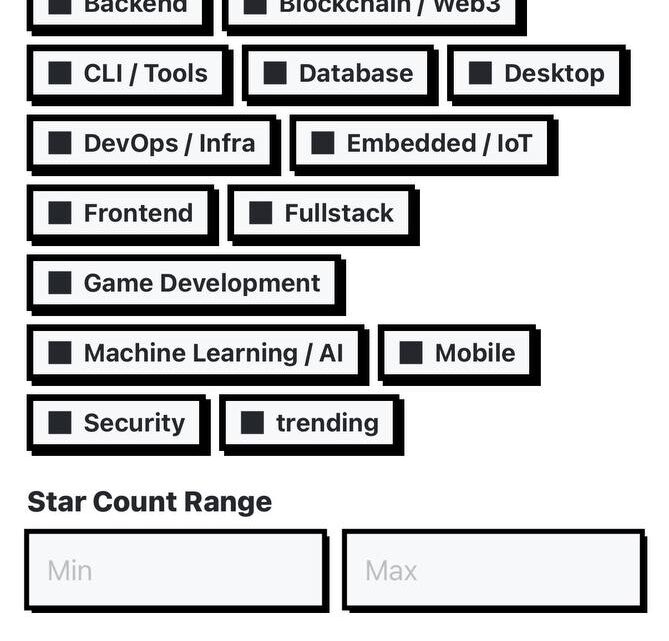Tick the trending tag checkbox

(x=252, y=423)
